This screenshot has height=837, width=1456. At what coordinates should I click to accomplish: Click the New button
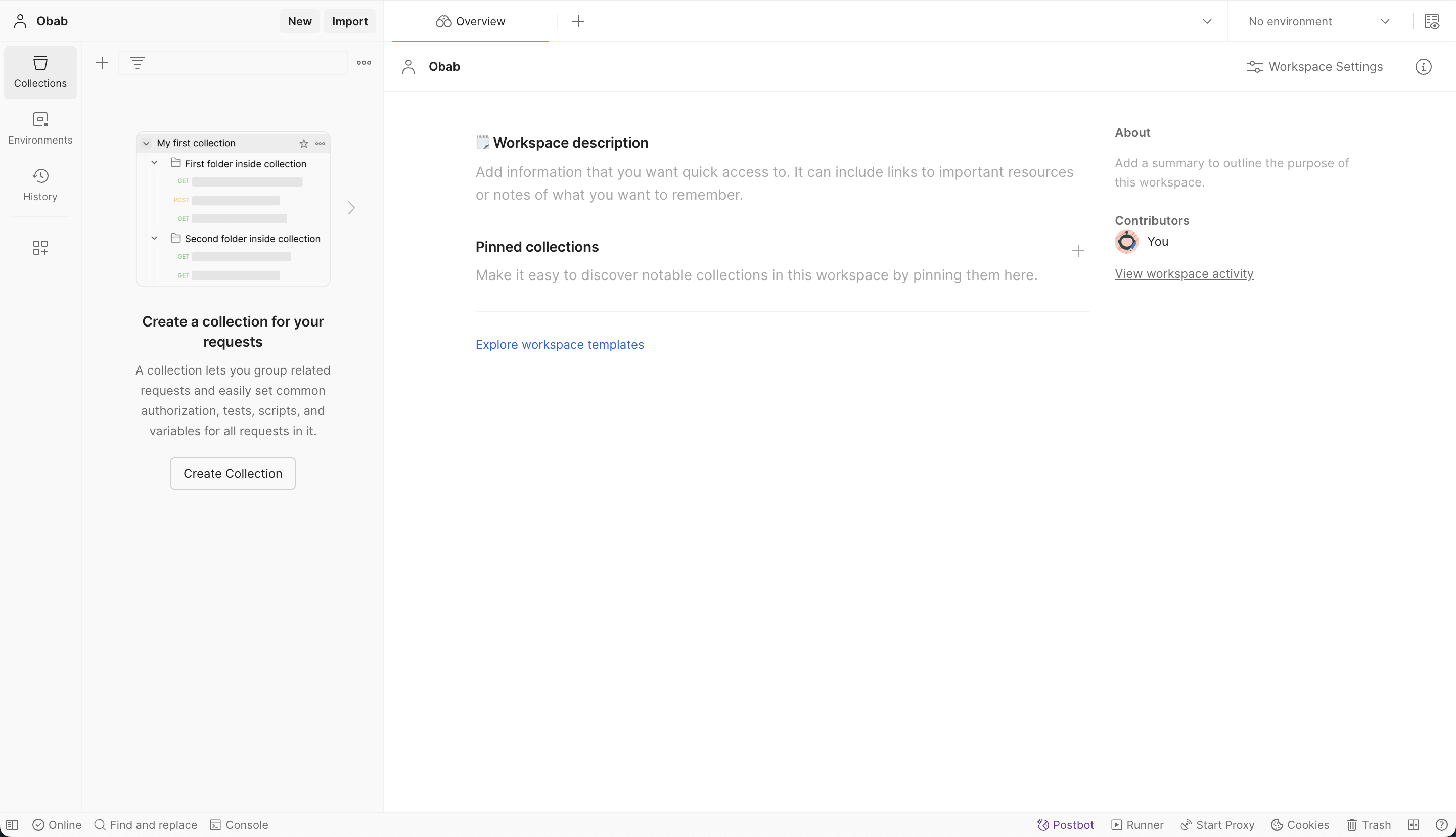coord(299,21)
